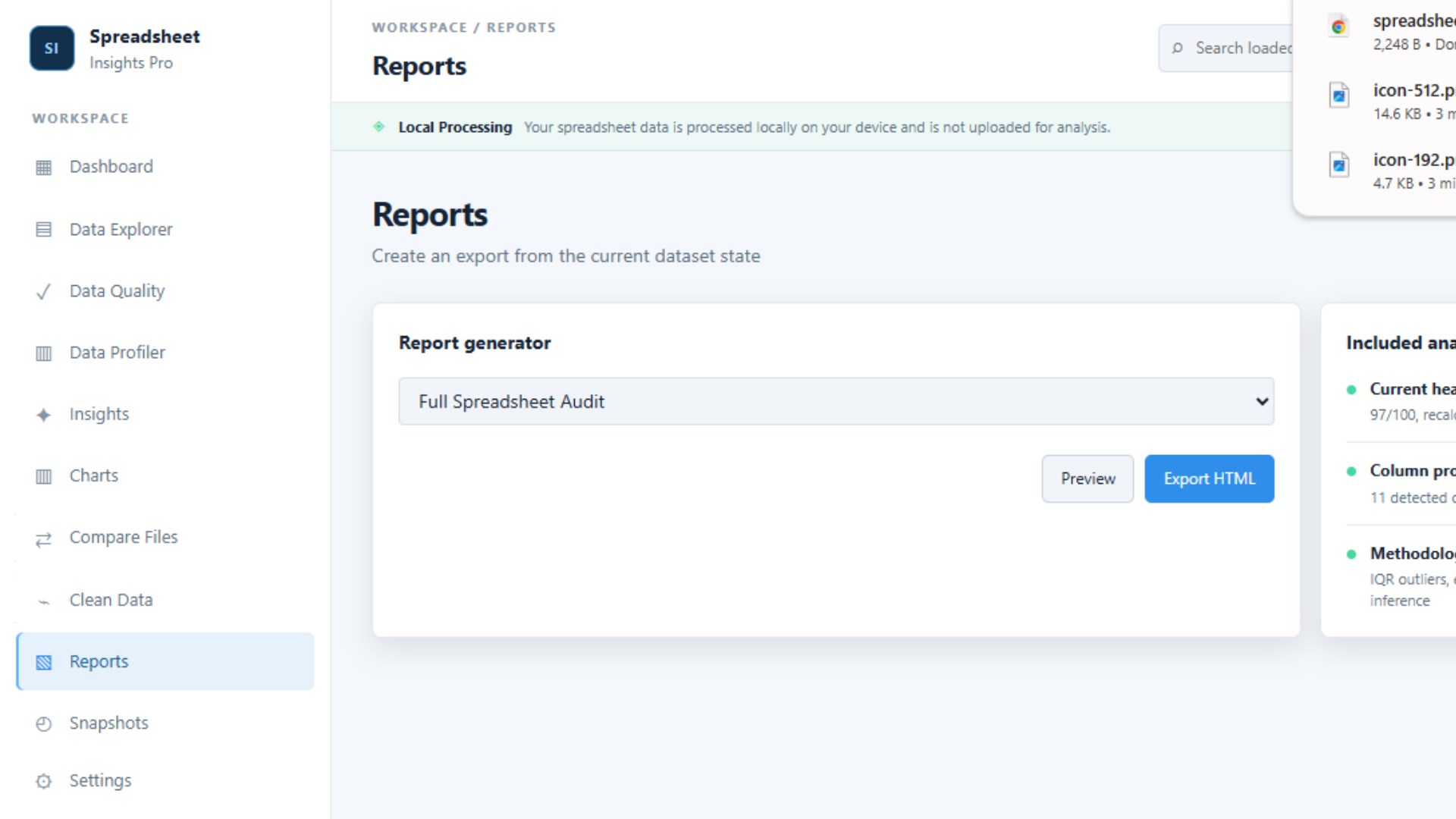Switch to Data Profiler
The image size is (1456, 819).
[x=165, y=353]
